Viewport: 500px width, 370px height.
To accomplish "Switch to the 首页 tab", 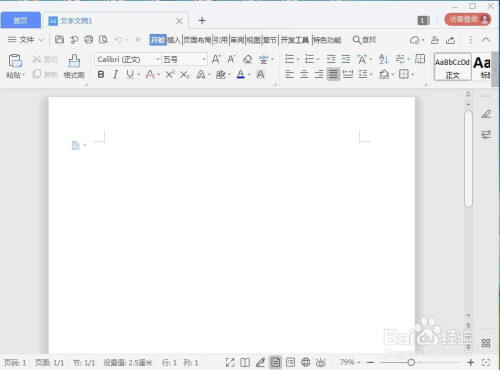I will [x=21, y=20].
